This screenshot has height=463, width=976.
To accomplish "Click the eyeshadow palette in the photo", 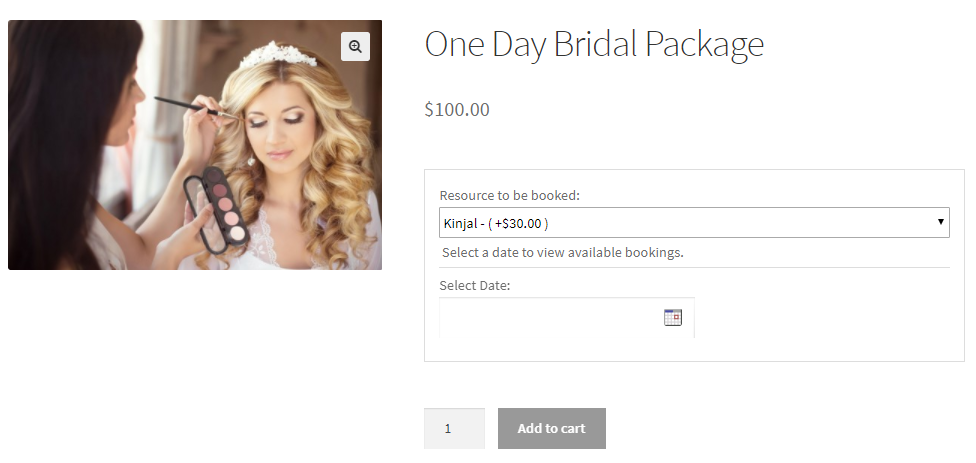I will pos(217,205).
